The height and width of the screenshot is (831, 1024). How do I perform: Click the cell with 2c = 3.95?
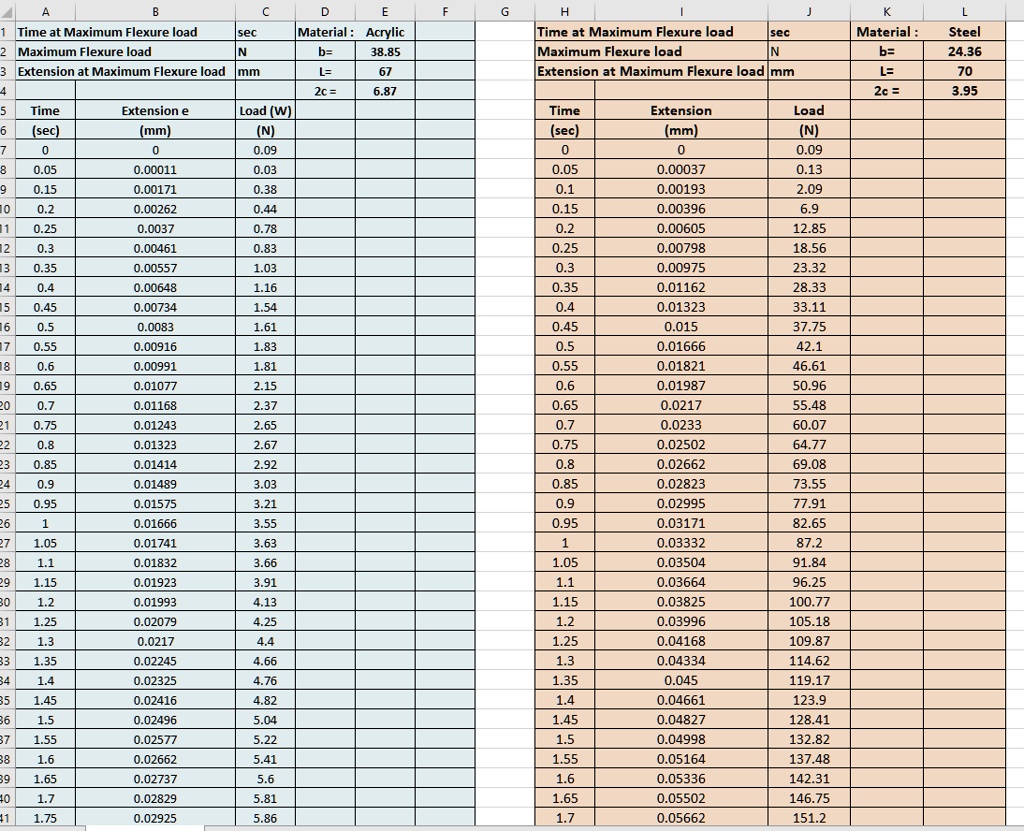point(965,90)
